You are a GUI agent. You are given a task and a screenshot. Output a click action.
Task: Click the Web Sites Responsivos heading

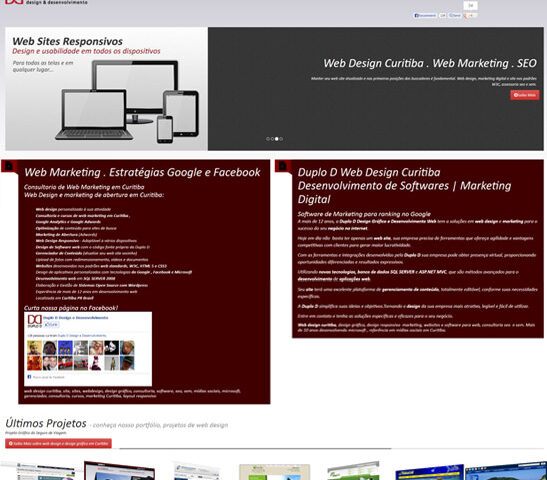tap(67, 41)
